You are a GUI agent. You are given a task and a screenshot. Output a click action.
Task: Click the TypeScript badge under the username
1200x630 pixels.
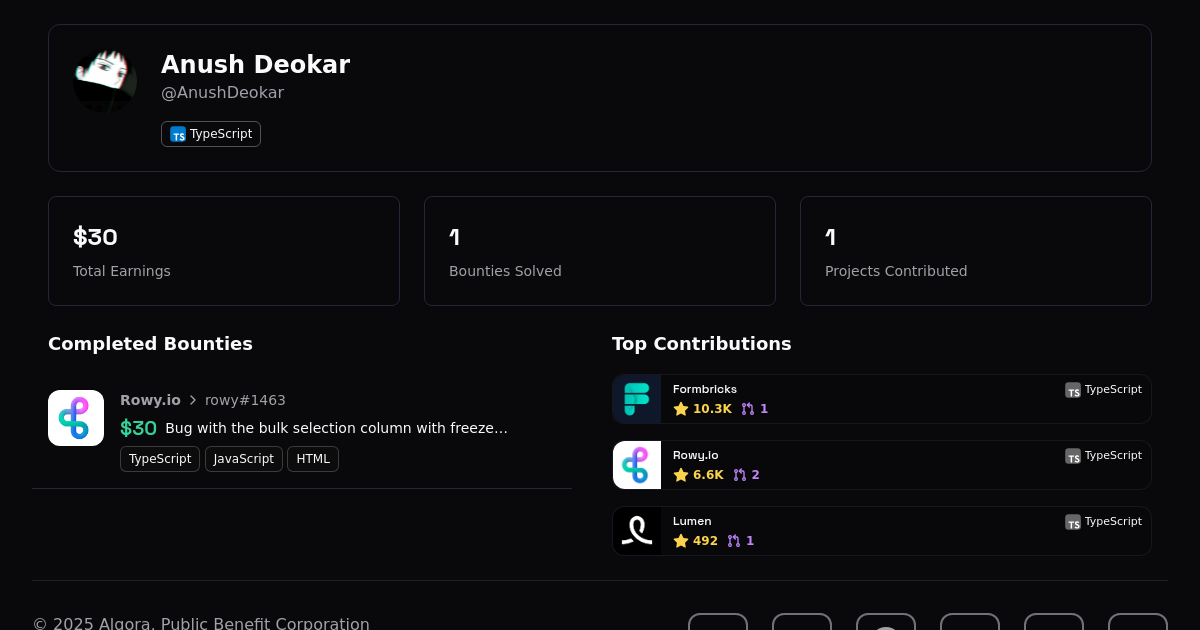[x=211, y=134]
